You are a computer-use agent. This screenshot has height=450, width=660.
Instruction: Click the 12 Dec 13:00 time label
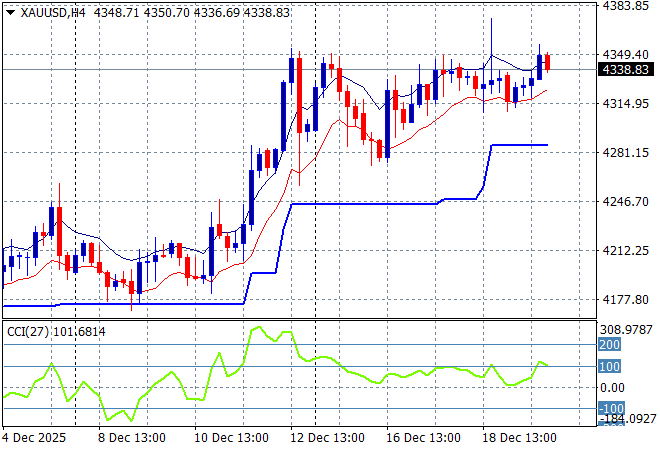(327, 438)
